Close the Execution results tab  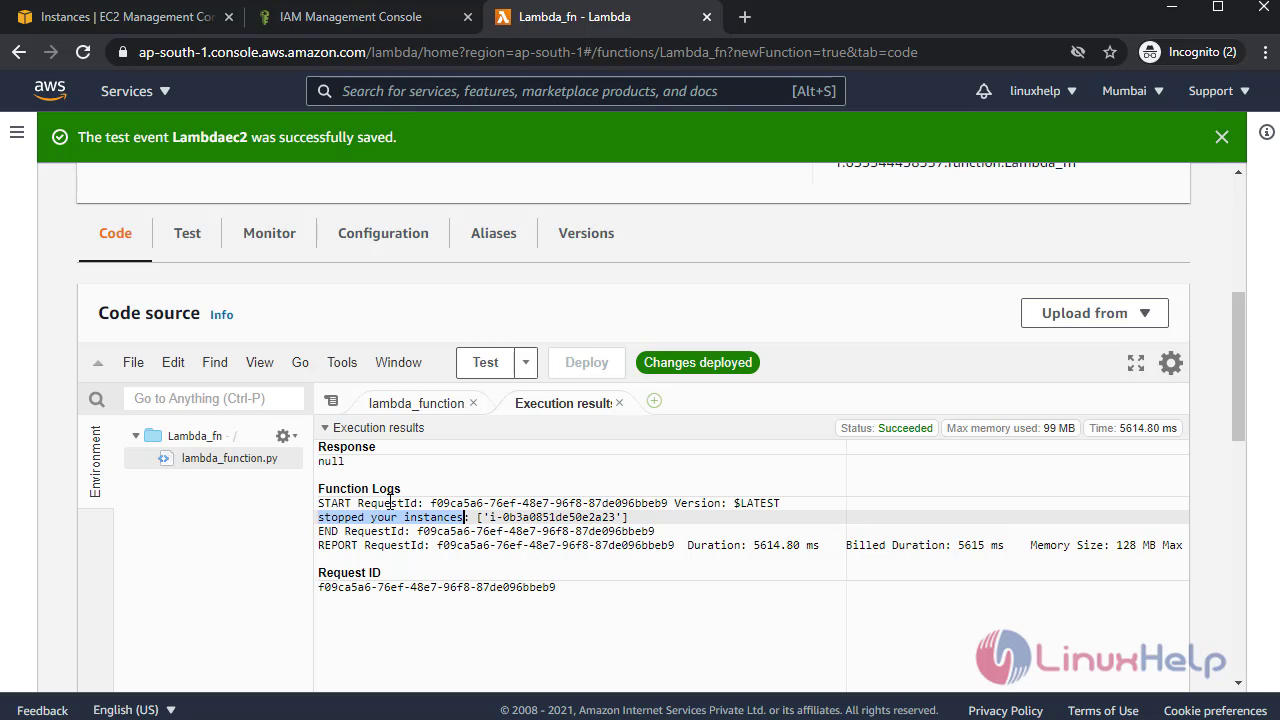click(620, 403)
